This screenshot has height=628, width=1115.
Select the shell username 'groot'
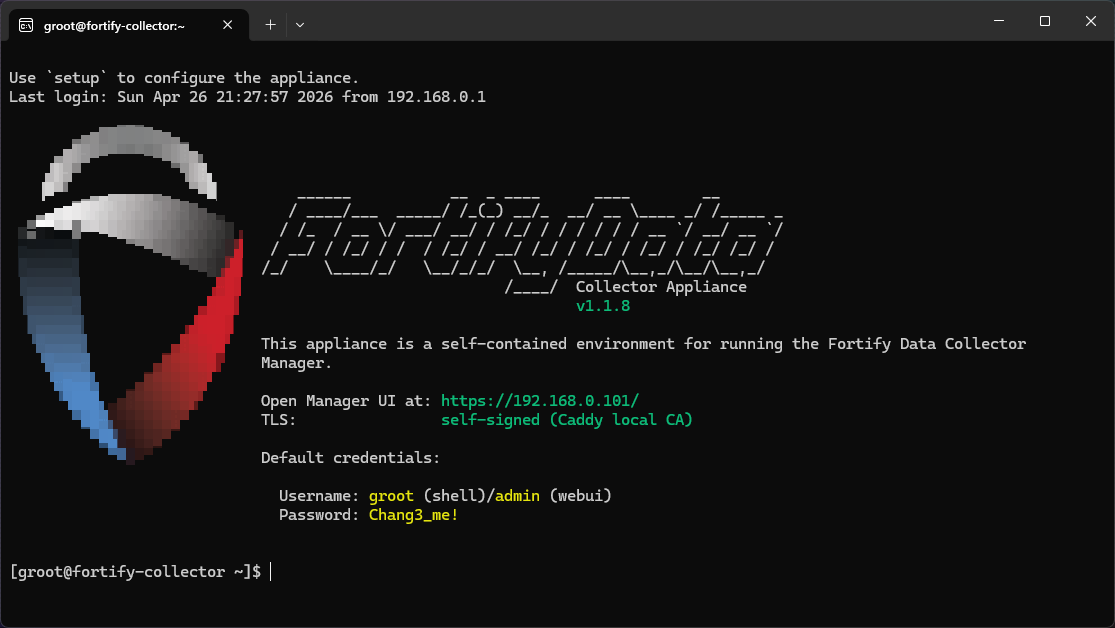(391, 496)
